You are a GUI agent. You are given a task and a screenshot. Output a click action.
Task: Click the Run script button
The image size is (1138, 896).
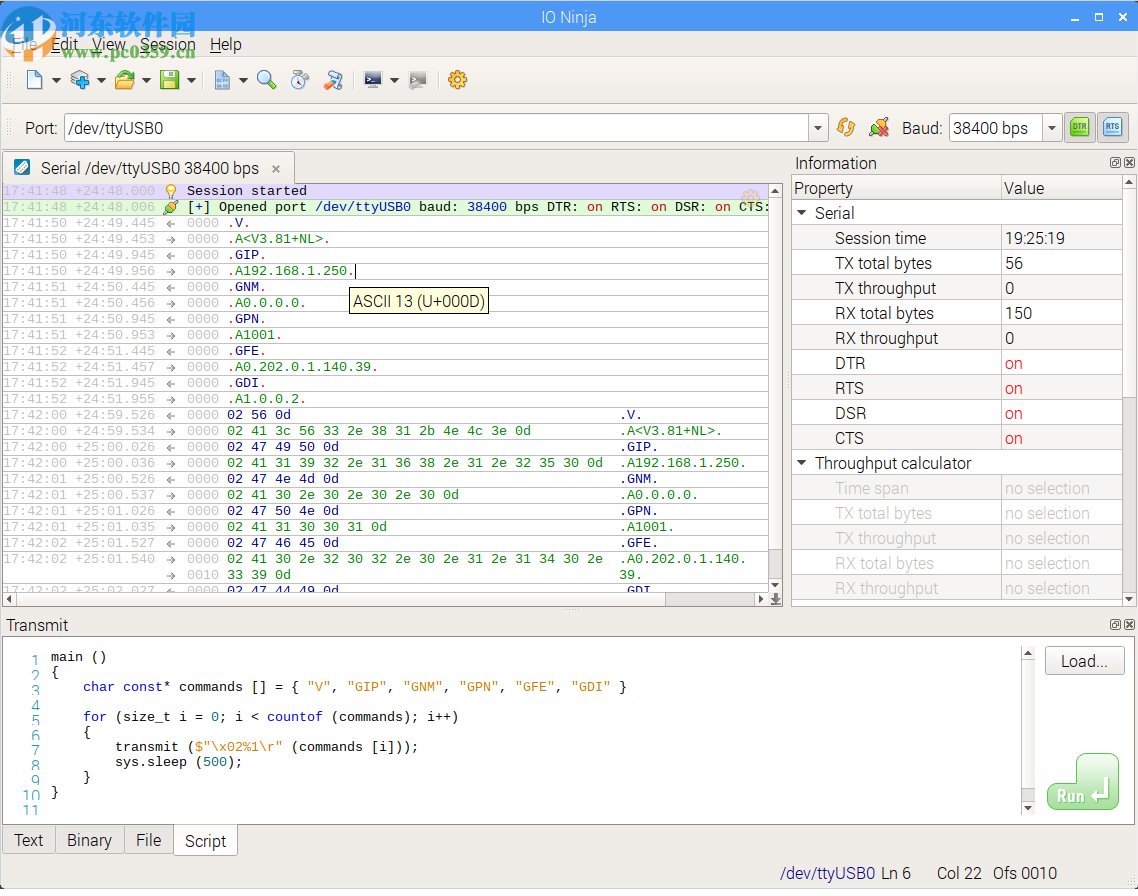1082,782
